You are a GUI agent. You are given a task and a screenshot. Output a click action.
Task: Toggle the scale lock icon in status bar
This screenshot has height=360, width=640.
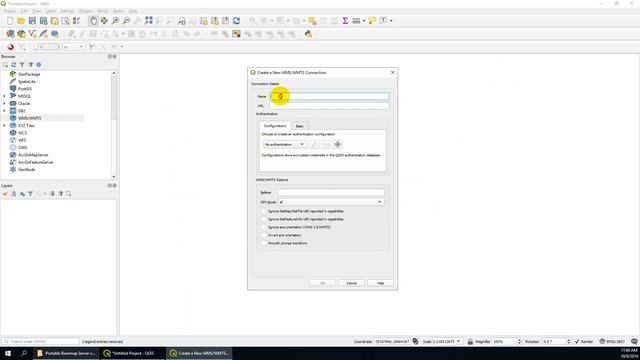(470, 342)
